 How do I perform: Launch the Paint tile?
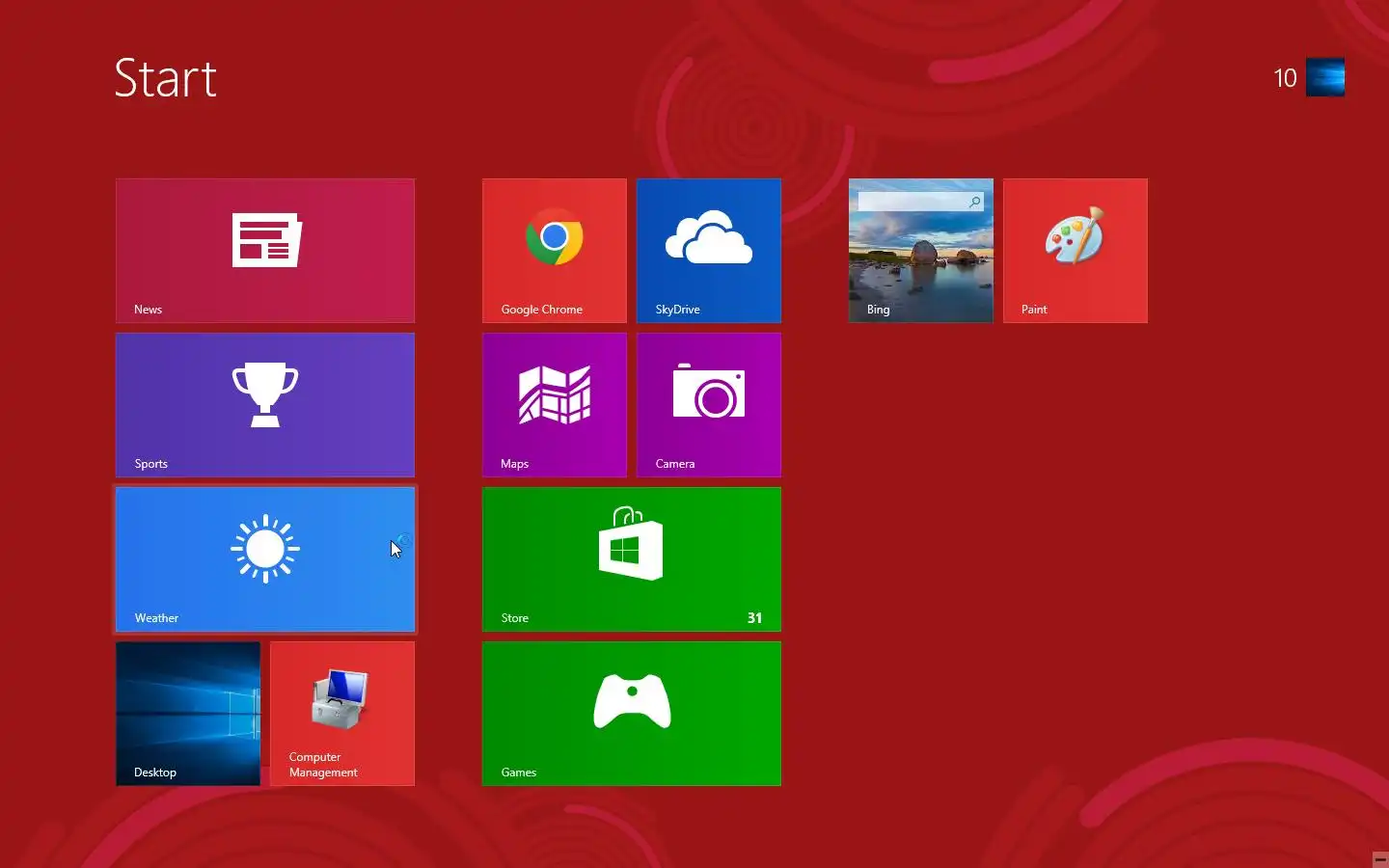[x=1076, y=251]
